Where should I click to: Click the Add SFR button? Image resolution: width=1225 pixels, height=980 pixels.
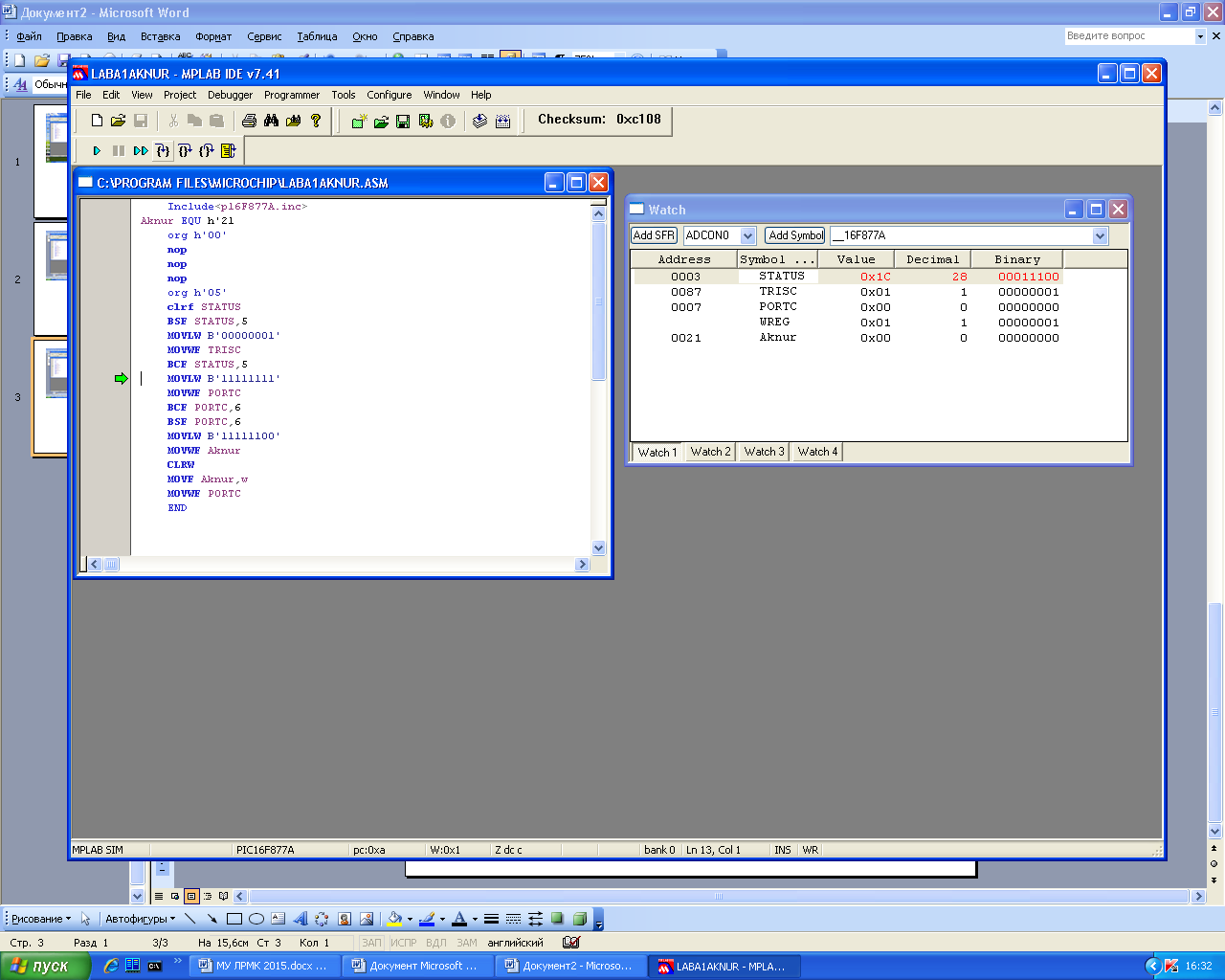click(654, 235)
